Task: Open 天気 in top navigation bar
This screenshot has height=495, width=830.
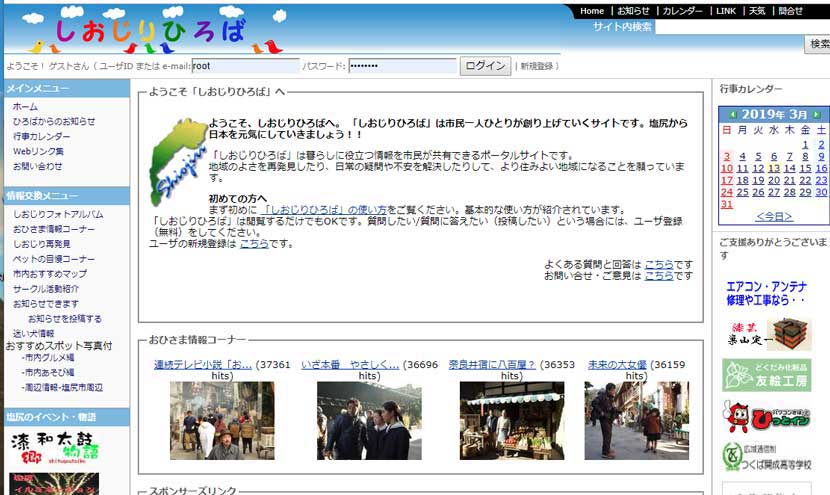Action: coord(757,11)
